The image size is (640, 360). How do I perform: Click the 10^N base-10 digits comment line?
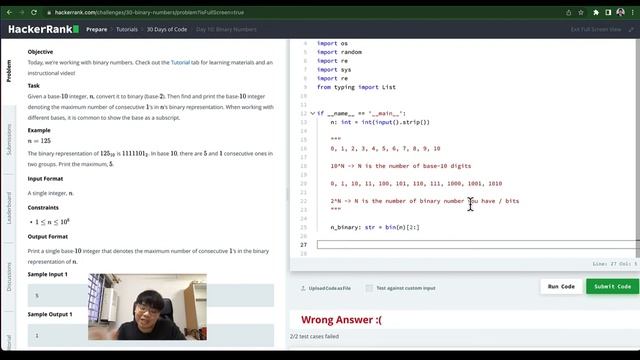point(401,166)
